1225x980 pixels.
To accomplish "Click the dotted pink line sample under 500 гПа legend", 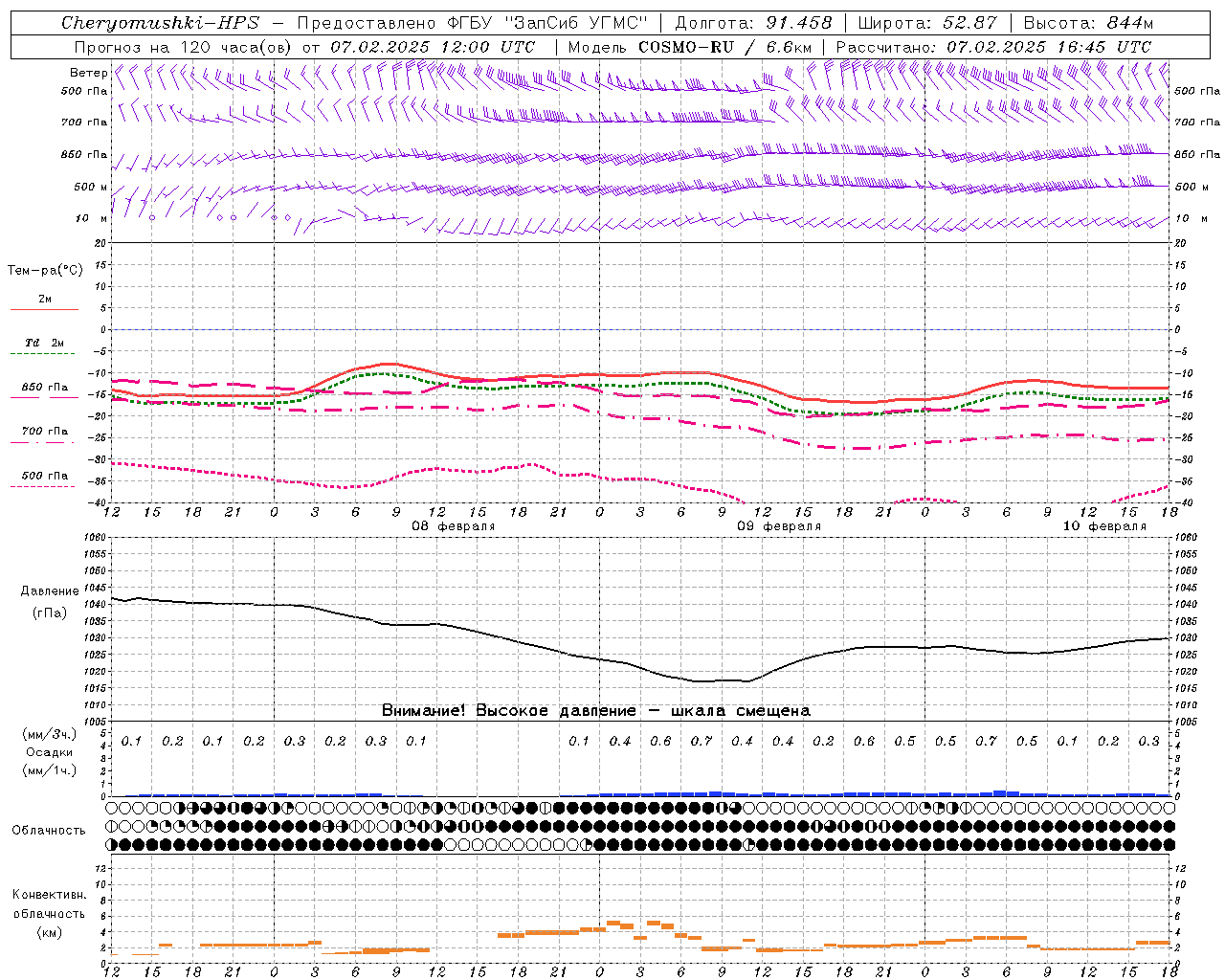I will pyautogui.click(x=43, y=487).
